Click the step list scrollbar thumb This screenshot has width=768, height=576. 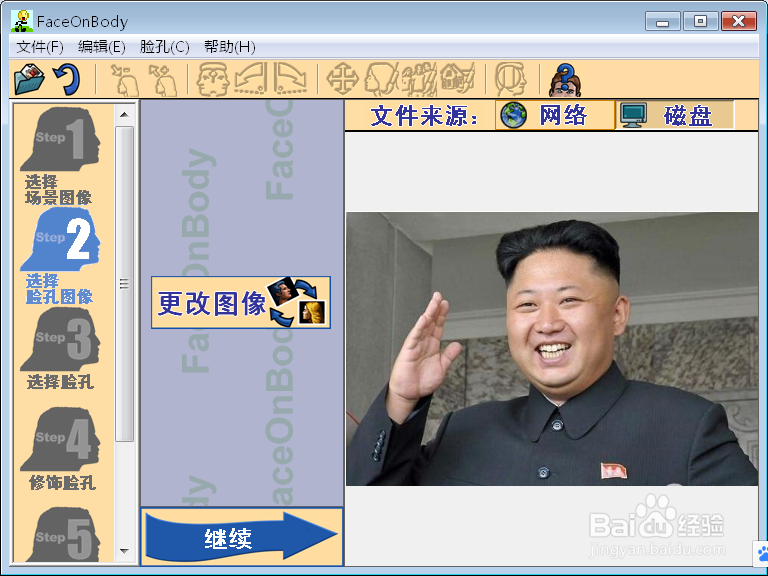pos(124,284)
